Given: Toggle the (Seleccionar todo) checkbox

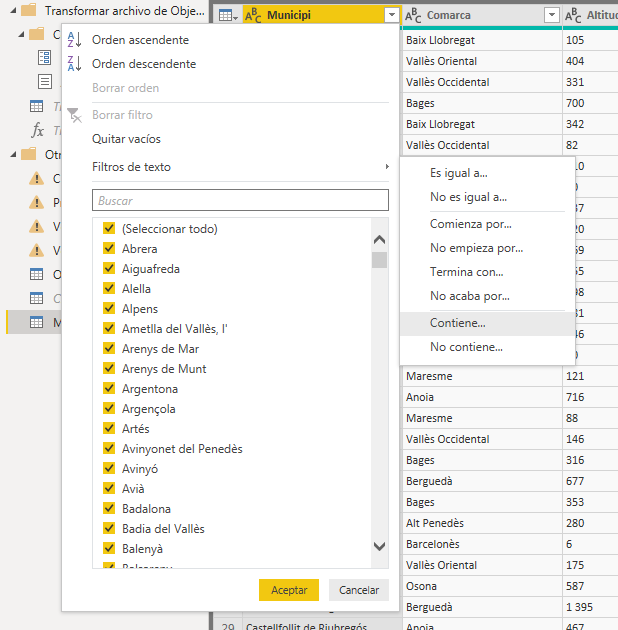Looking at the screenshot, I should tap(110, 229).
